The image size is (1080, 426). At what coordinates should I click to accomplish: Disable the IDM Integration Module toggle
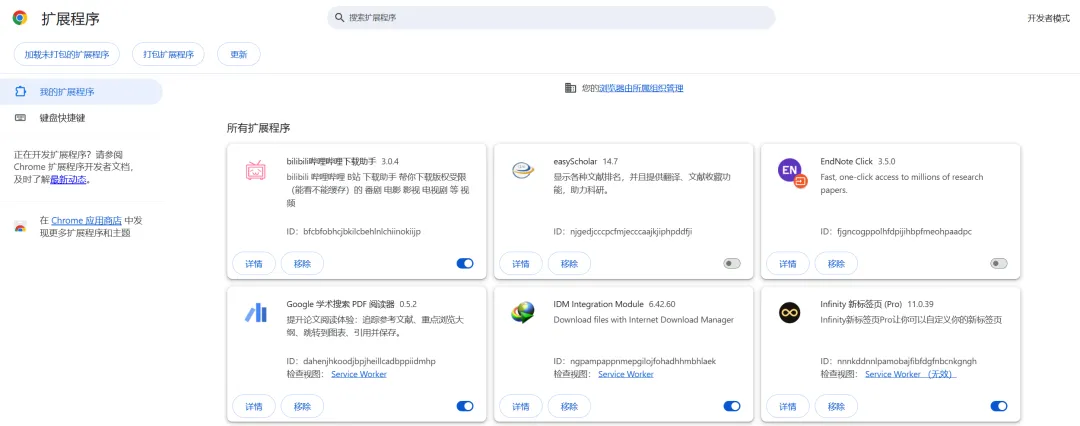[x=731, y=406]
